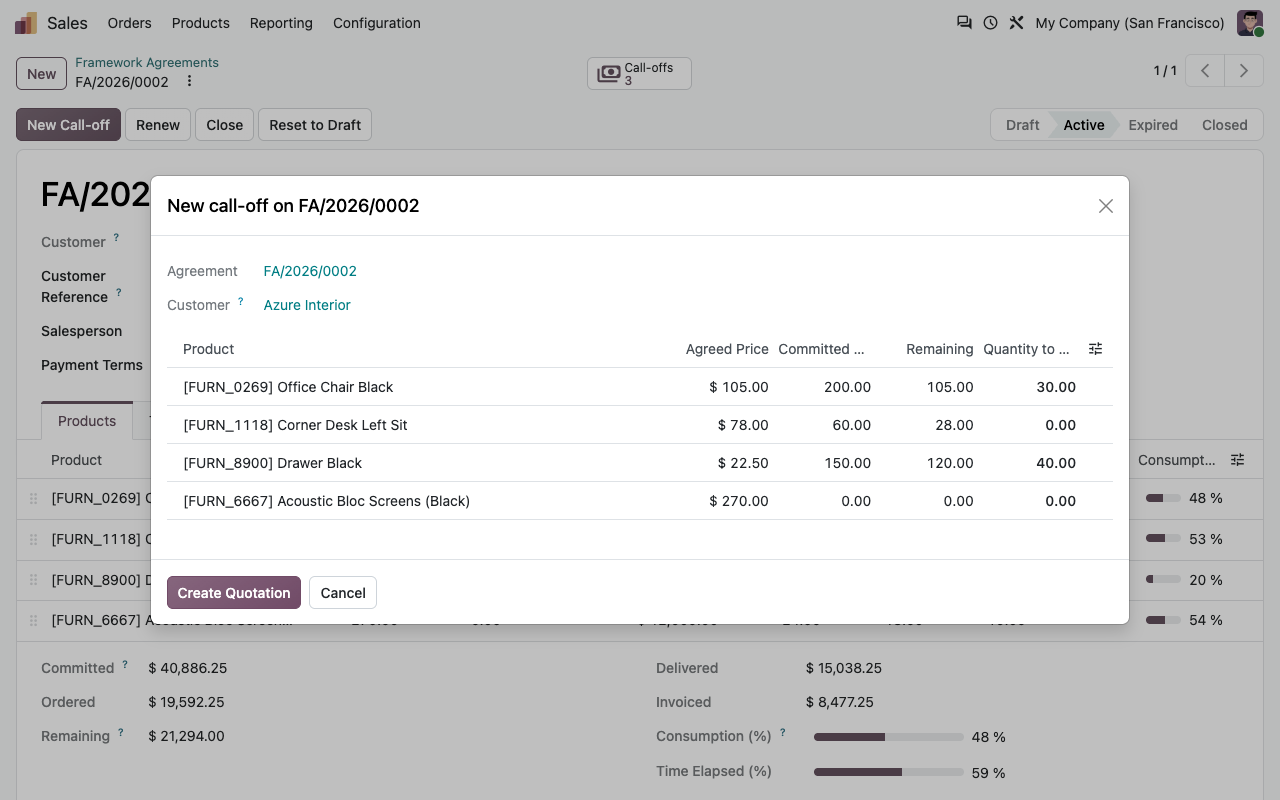Image resolution: width=1280 pixels, height=800 pixels.
Task: Click Consumption progress bar at 48 % total
Action: tap(889, 737)
